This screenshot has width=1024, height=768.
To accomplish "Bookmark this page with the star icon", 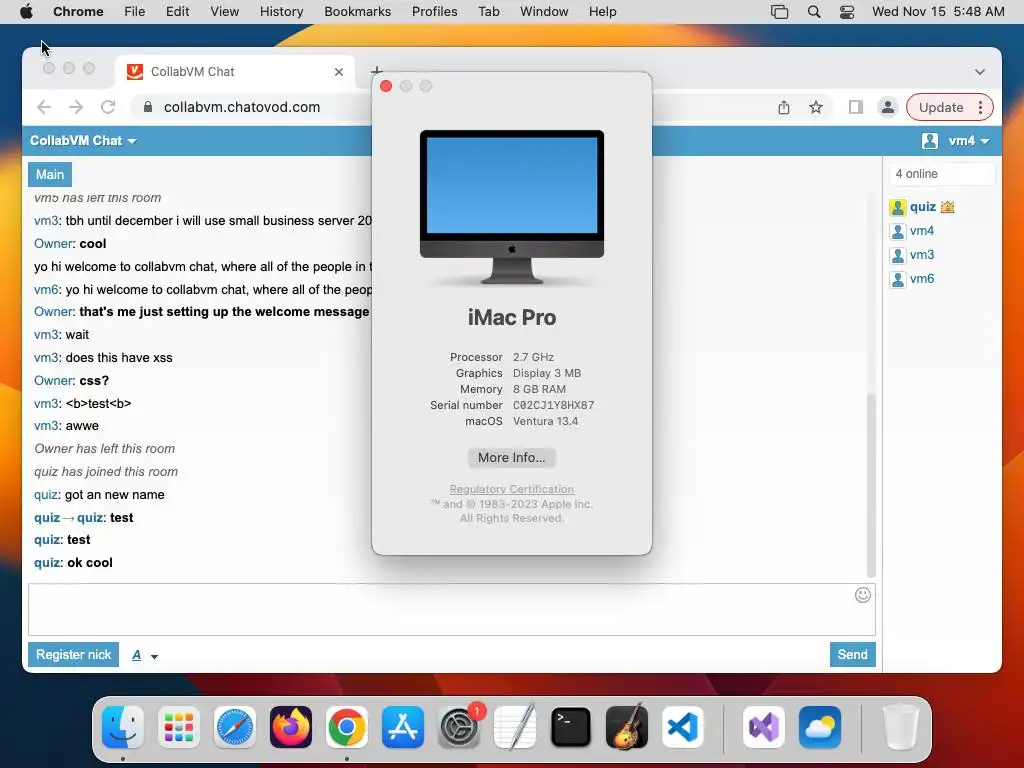I will pos(816,107).
